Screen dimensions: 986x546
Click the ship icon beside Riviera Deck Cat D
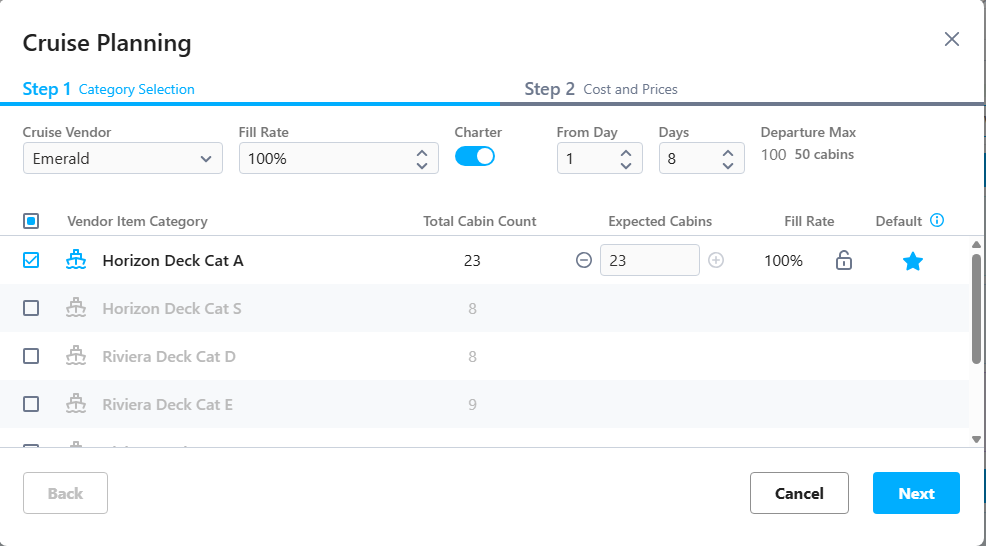(76, 355)
